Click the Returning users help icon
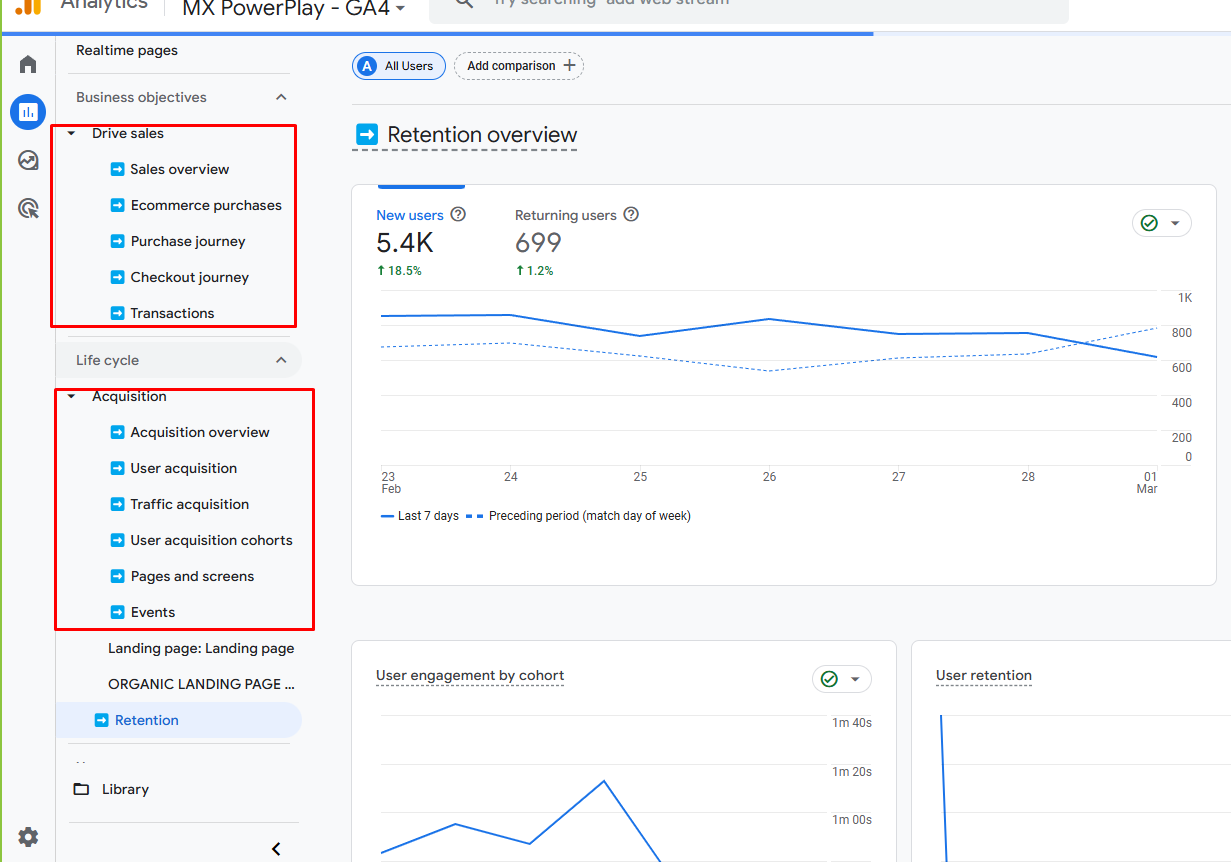This screenshot has width=1231, height=862. (631, 214)
